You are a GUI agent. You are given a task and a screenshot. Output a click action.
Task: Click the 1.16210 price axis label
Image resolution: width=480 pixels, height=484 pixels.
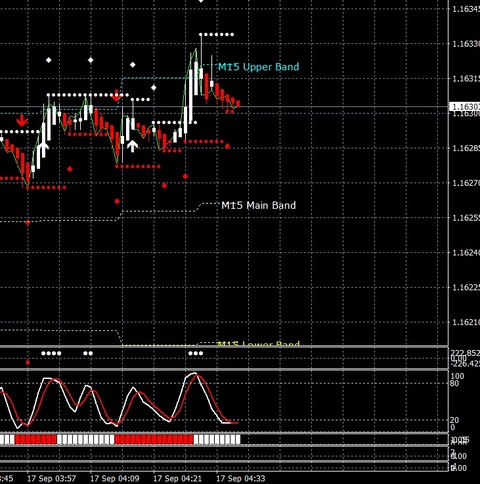466,322
